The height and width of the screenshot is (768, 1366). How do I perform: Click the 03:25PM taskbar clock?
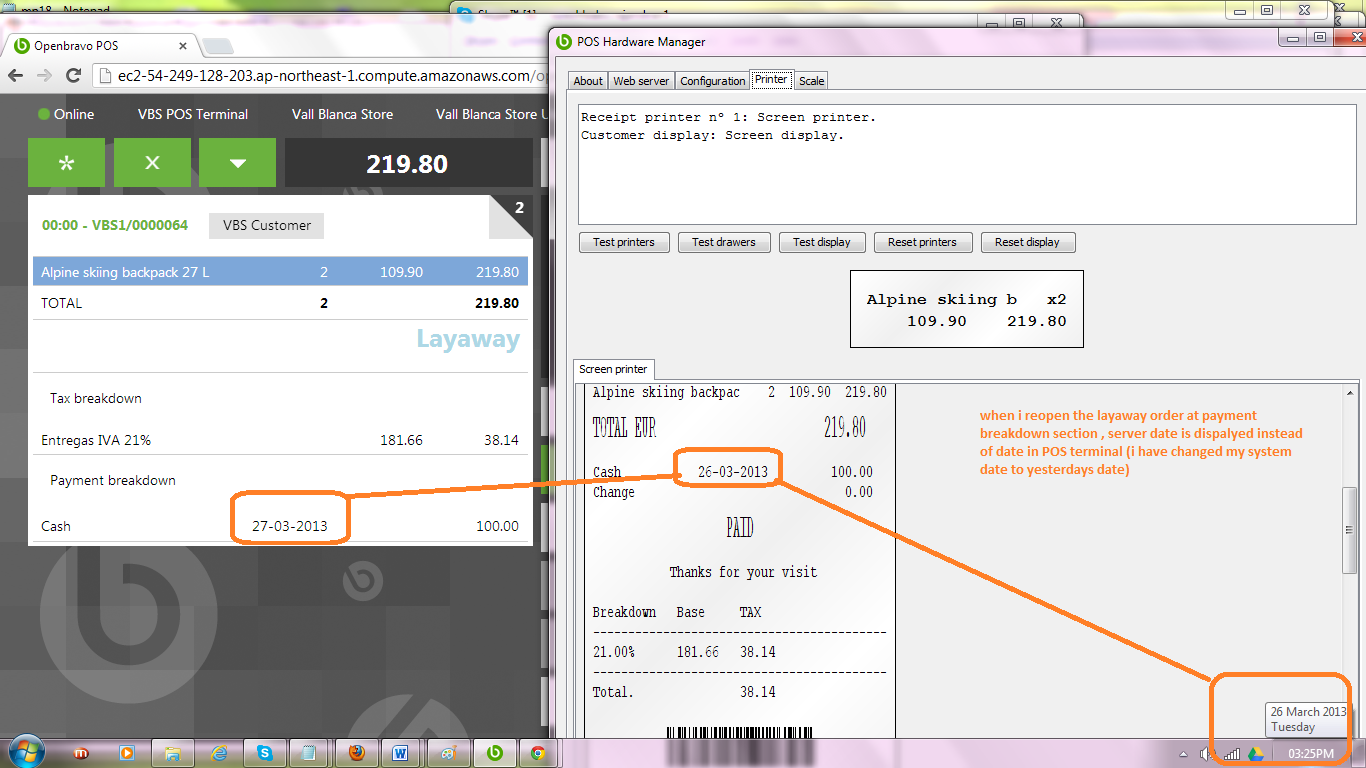click(x=1311, y=753)
